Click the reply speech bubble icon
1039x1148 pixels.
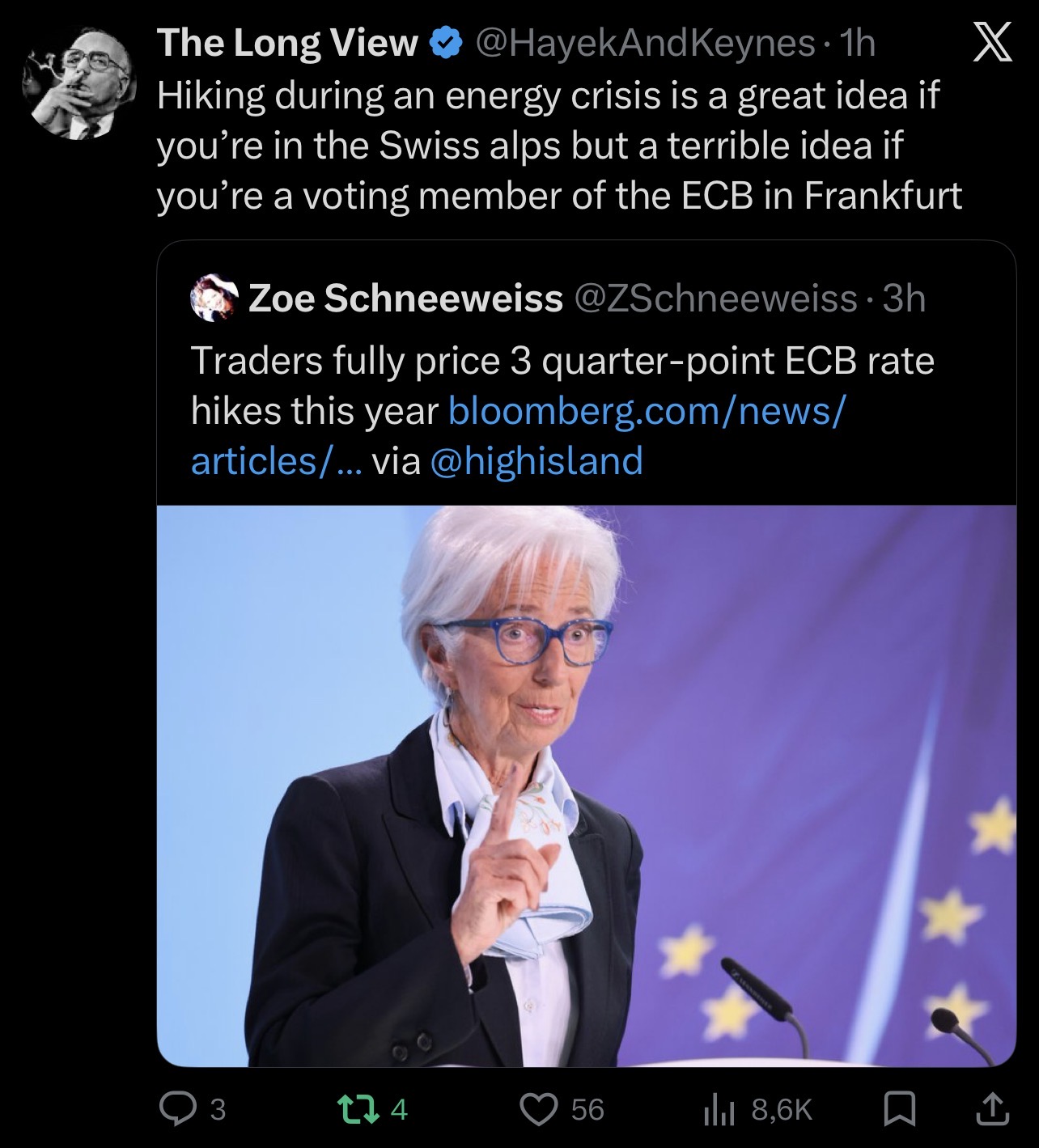click(172, 1109)
